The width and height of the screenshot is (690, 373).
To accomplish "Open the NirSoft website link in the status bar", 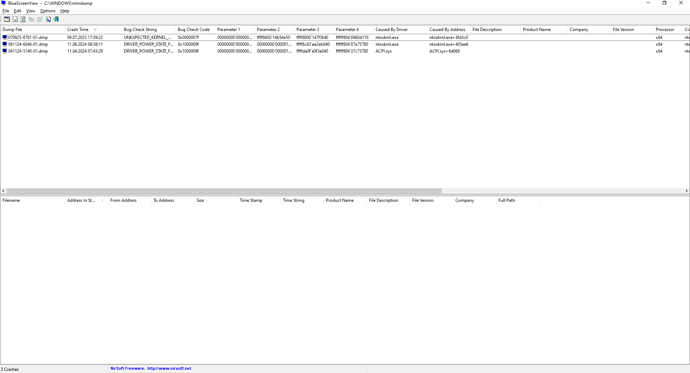I will [x=150, y=369].
